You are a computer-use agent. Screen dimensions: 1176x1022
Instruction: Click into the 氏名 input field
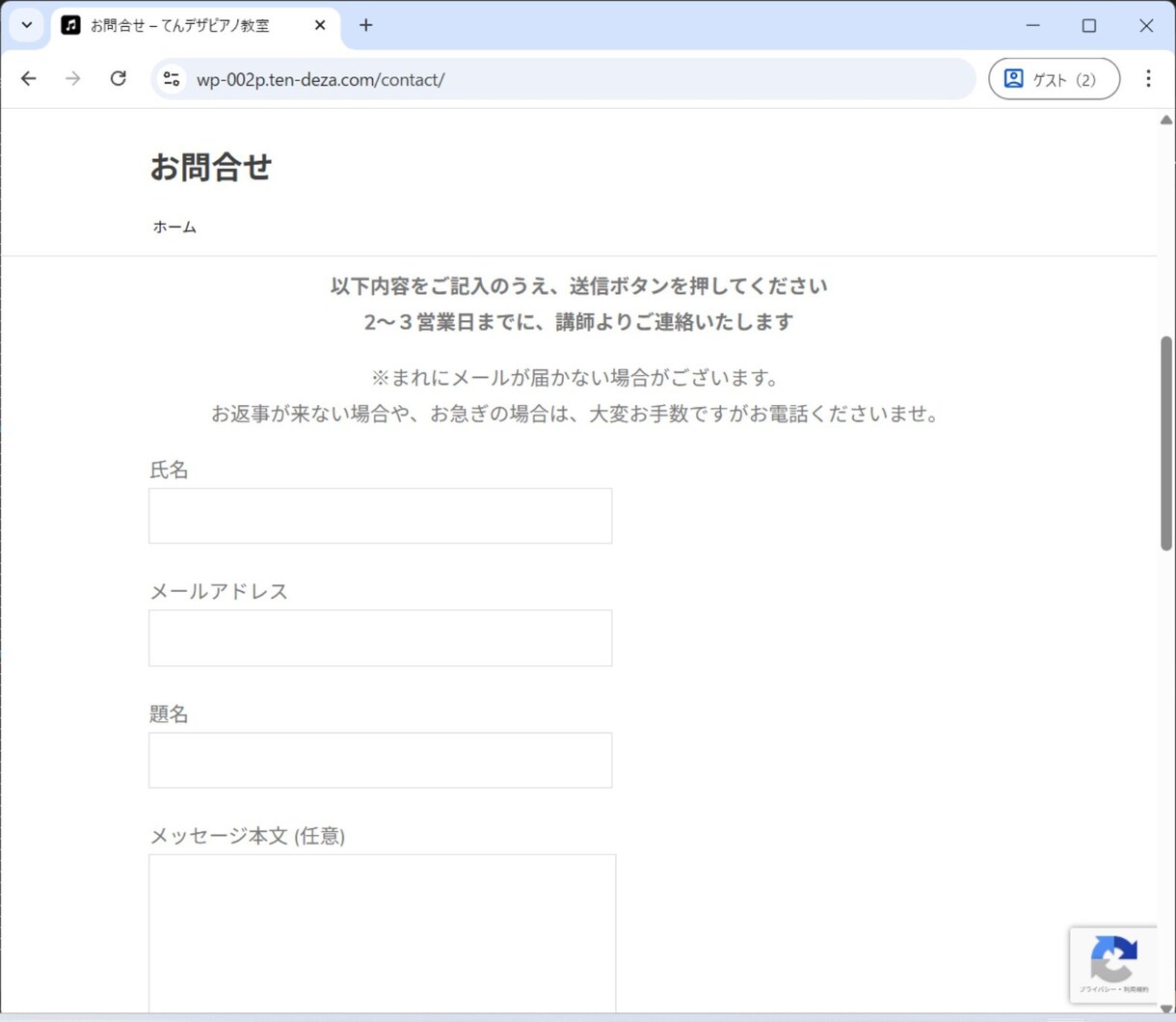click(380, 516)
